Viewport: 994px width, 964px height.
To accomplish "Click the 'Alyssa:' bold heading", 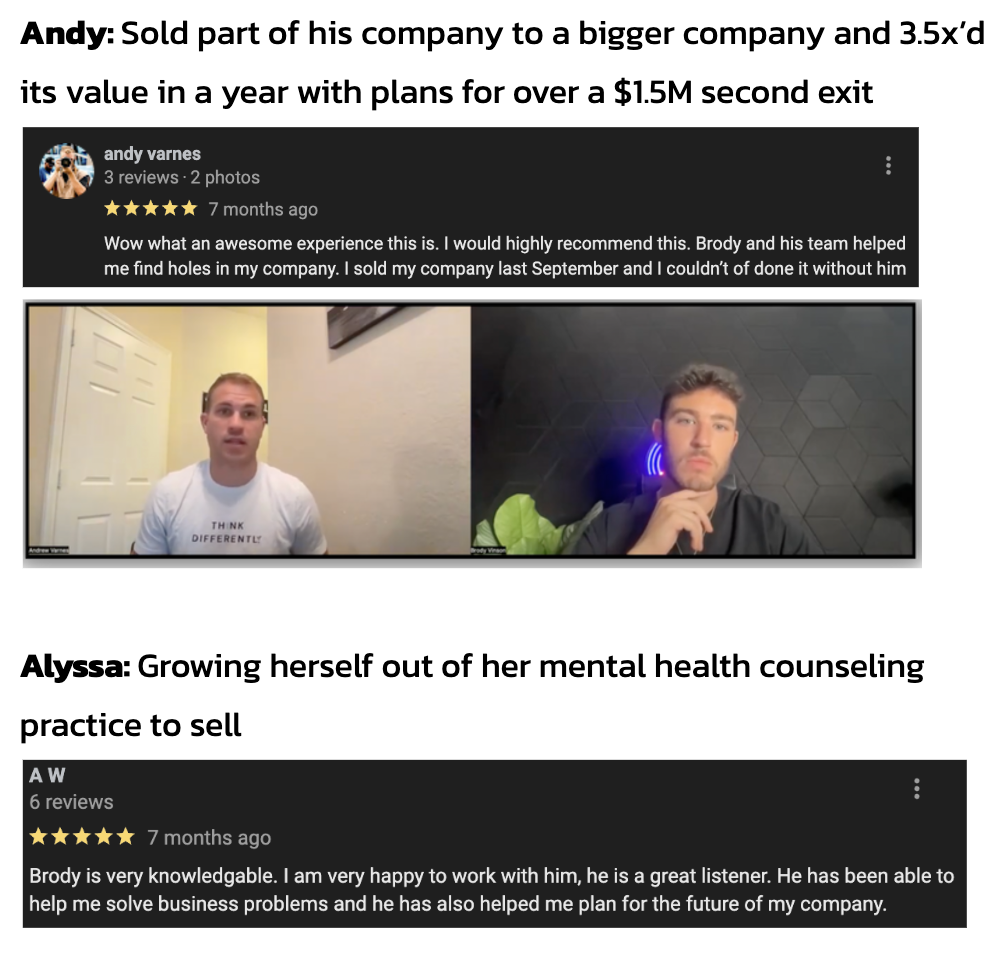I will (x=75, y=667).
